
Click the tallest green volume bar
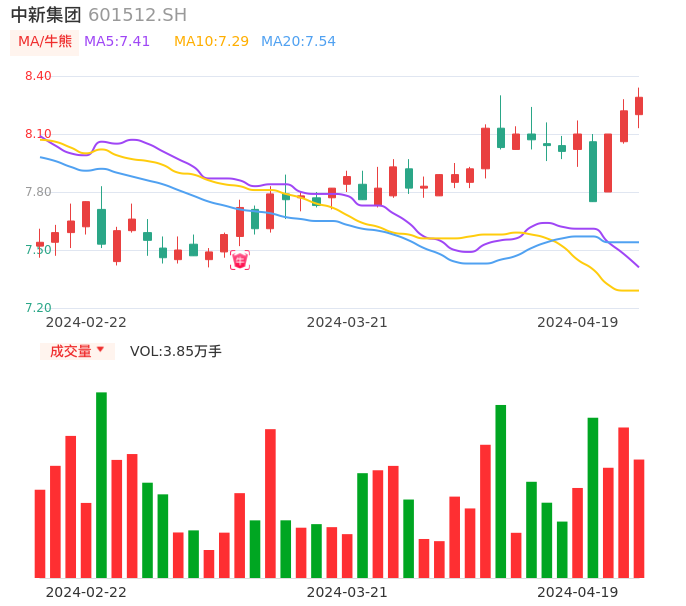pos(101,485)
